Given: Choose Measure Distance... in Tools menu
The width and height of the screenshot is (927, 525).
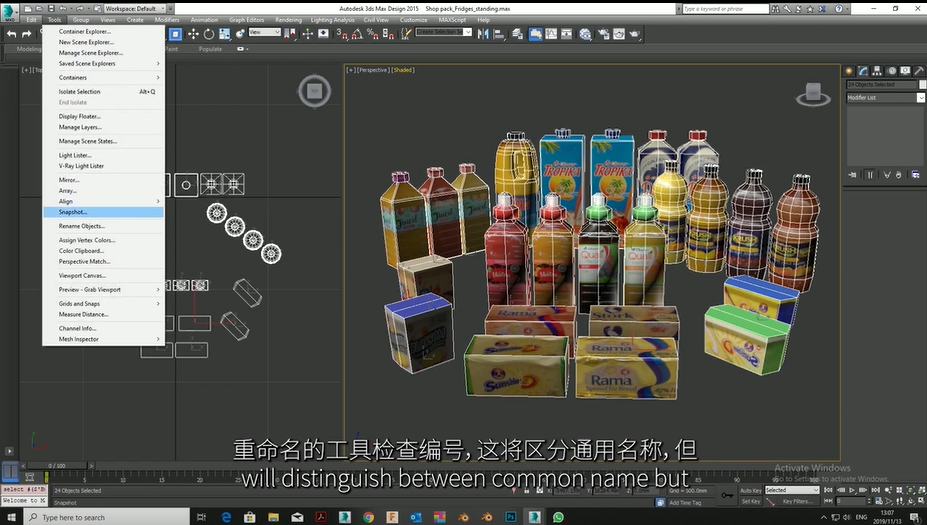Looking at the screenshot, I should point(103,314).
